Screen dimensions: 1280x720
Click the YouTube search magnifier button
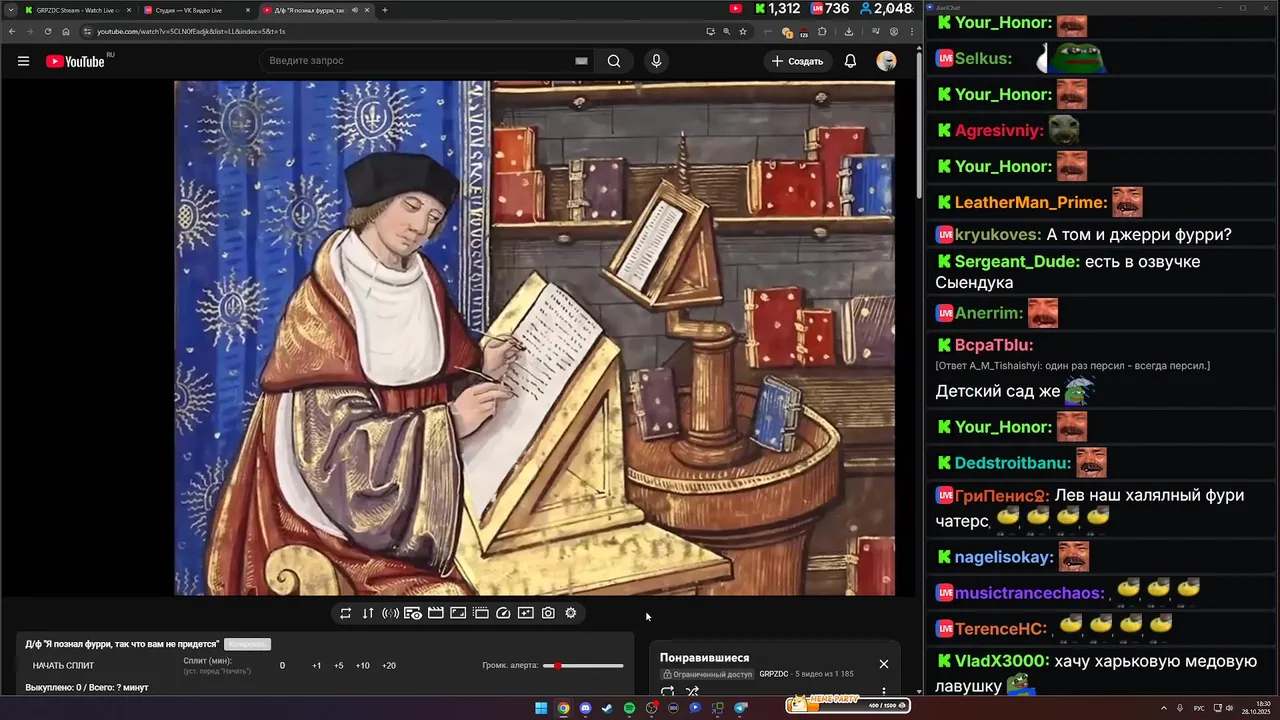click(614, 61)
